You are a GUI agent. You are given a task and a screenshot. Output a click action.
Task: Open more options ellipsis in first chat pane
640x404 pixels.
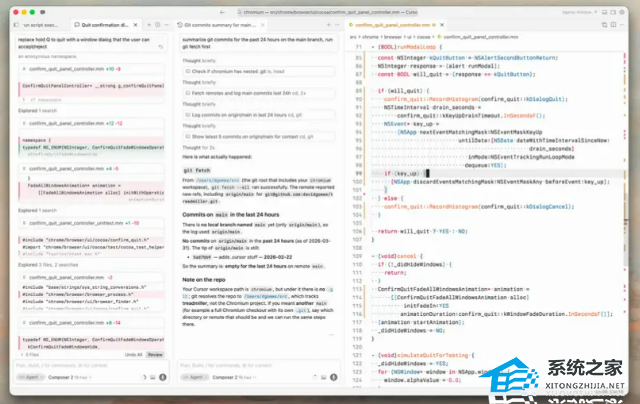(x=166, y=25)
